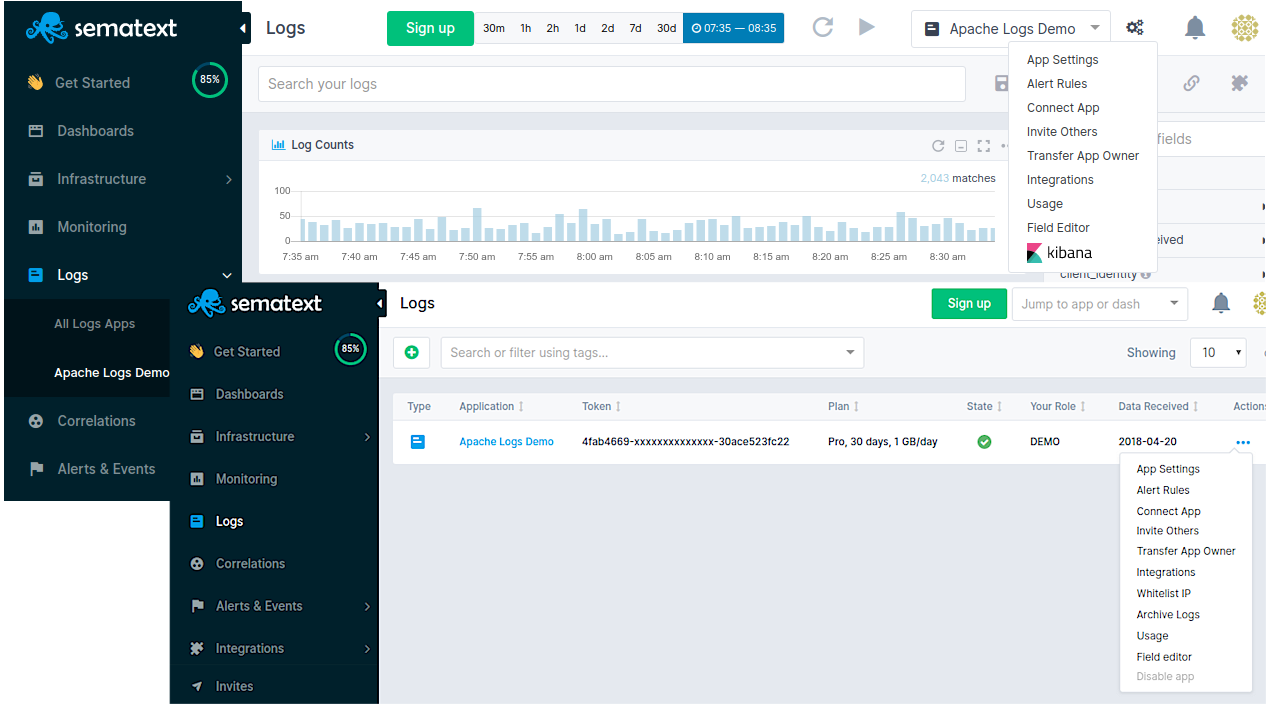Select the 7d time range

pos(635,28)
